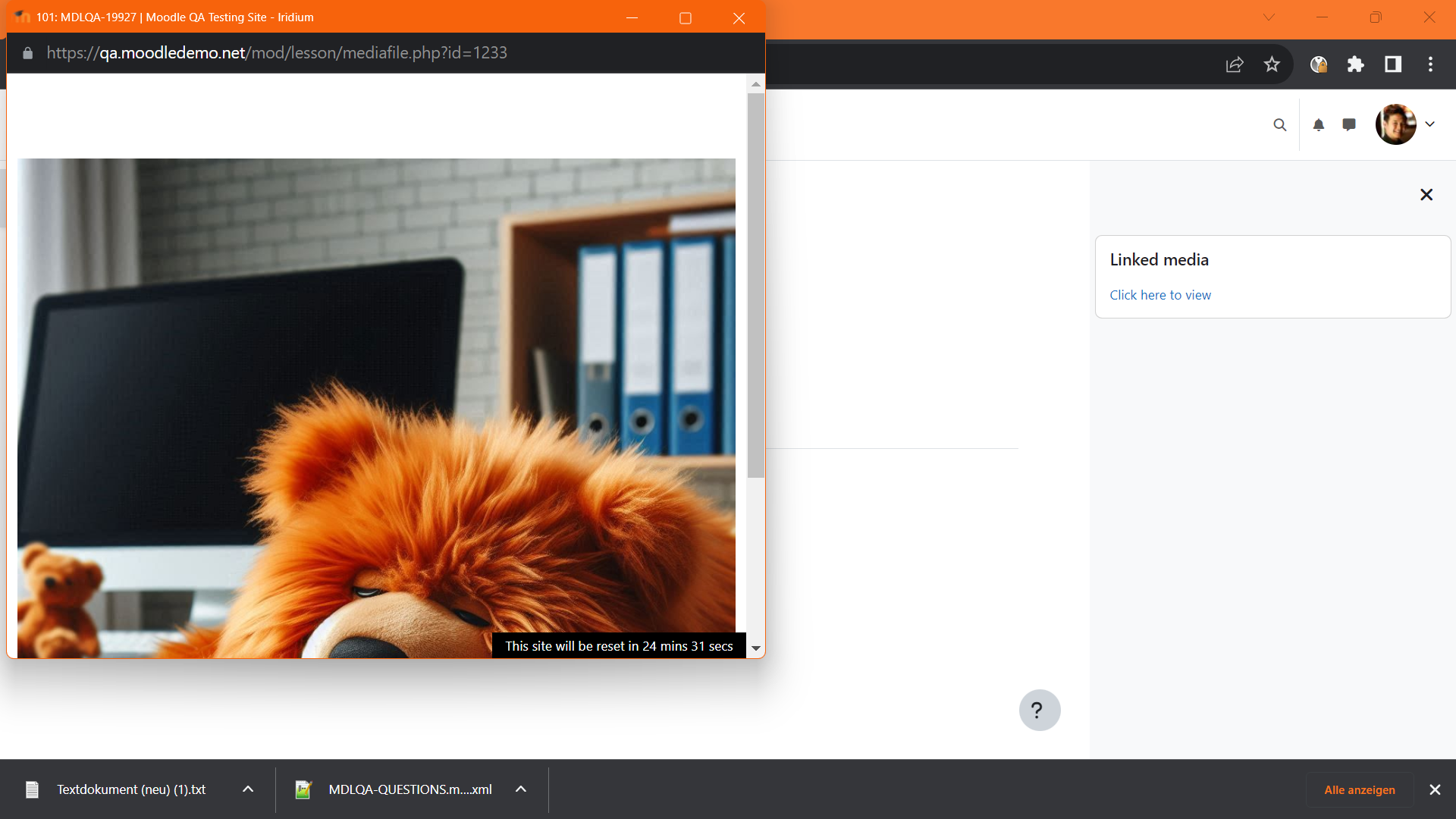The image size is (1456, 819).
Task: Expand the user menu chevron
Action: click(x=1430, y=124)
